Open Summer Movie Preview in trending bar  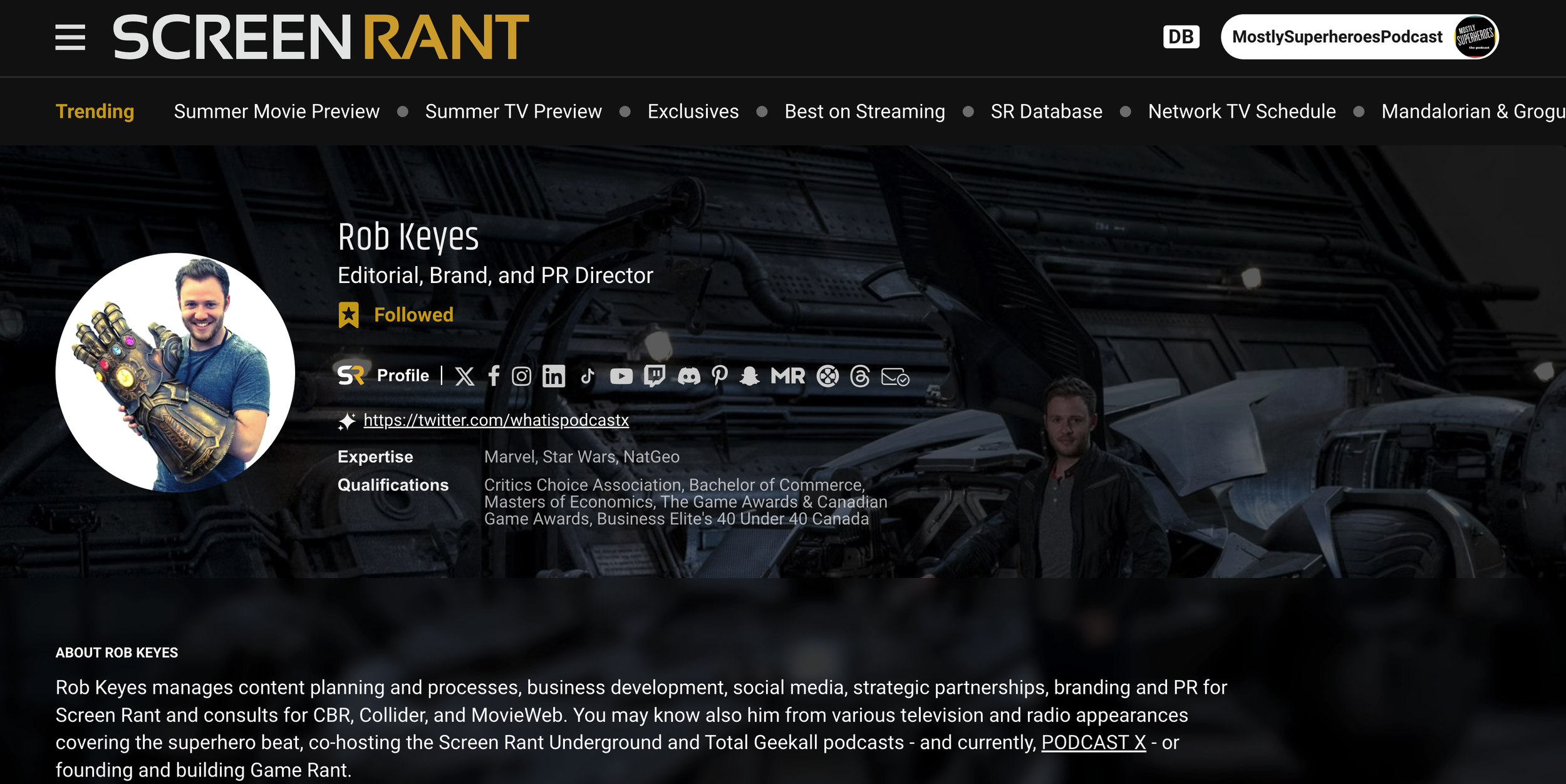(x=277, y=111)
